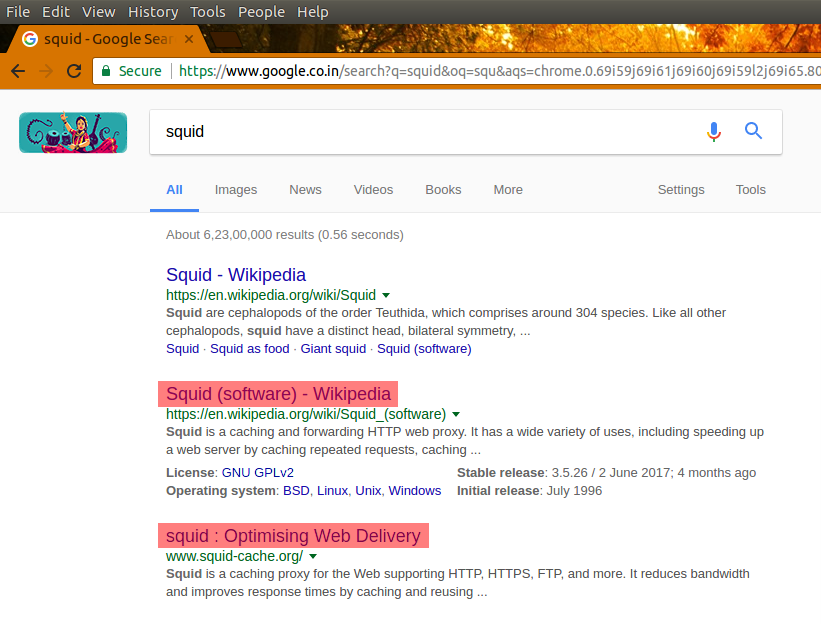Open a new tab with the new-tab button
The height and width of the screenshot is (624, 821).
pyautogui.click(x=226, y=39)
